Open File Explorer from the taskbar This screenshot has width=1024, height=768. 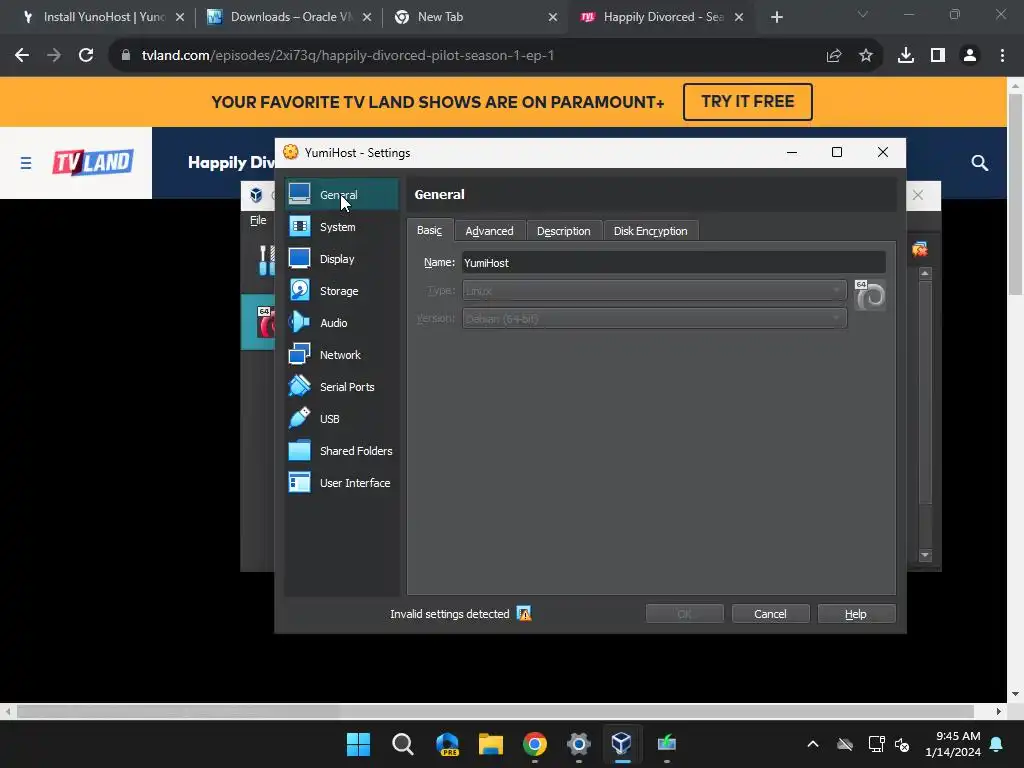click(x=490, y=744)
